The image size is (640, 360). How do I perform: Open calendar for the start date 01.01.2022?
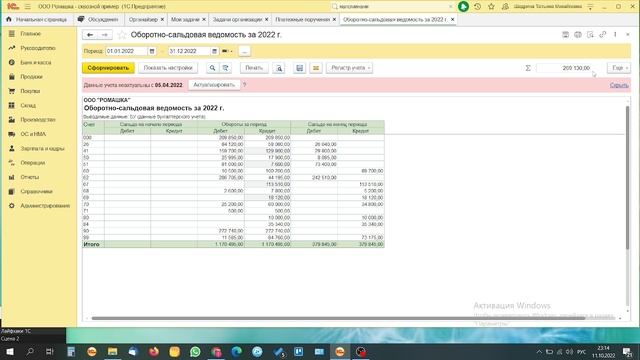click(152, 51)
